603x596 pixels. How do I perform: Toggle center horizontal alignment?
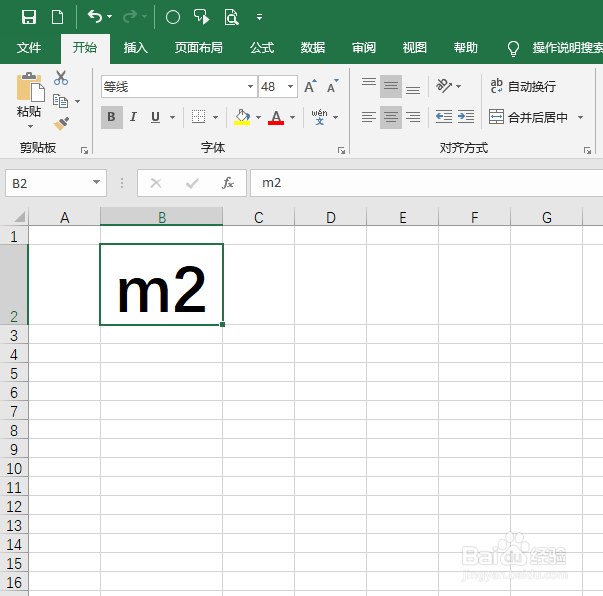tap(391, 117)
